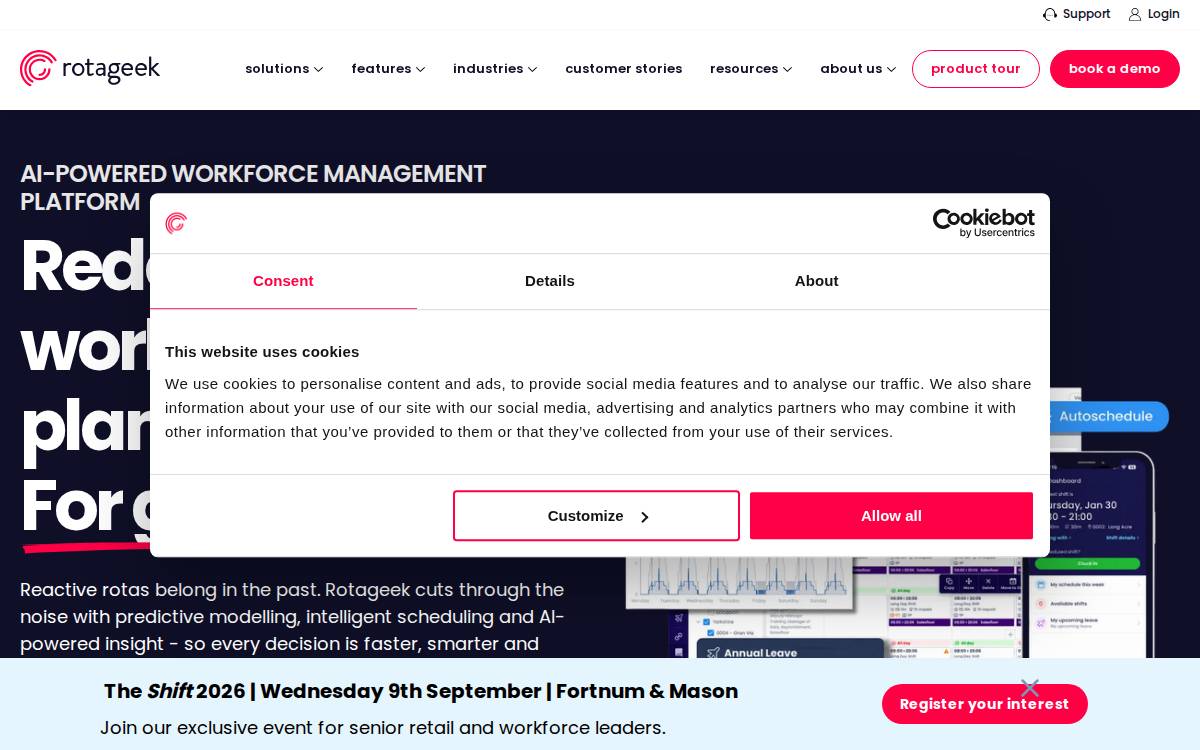Click Register your interest button

coord(985,704)
